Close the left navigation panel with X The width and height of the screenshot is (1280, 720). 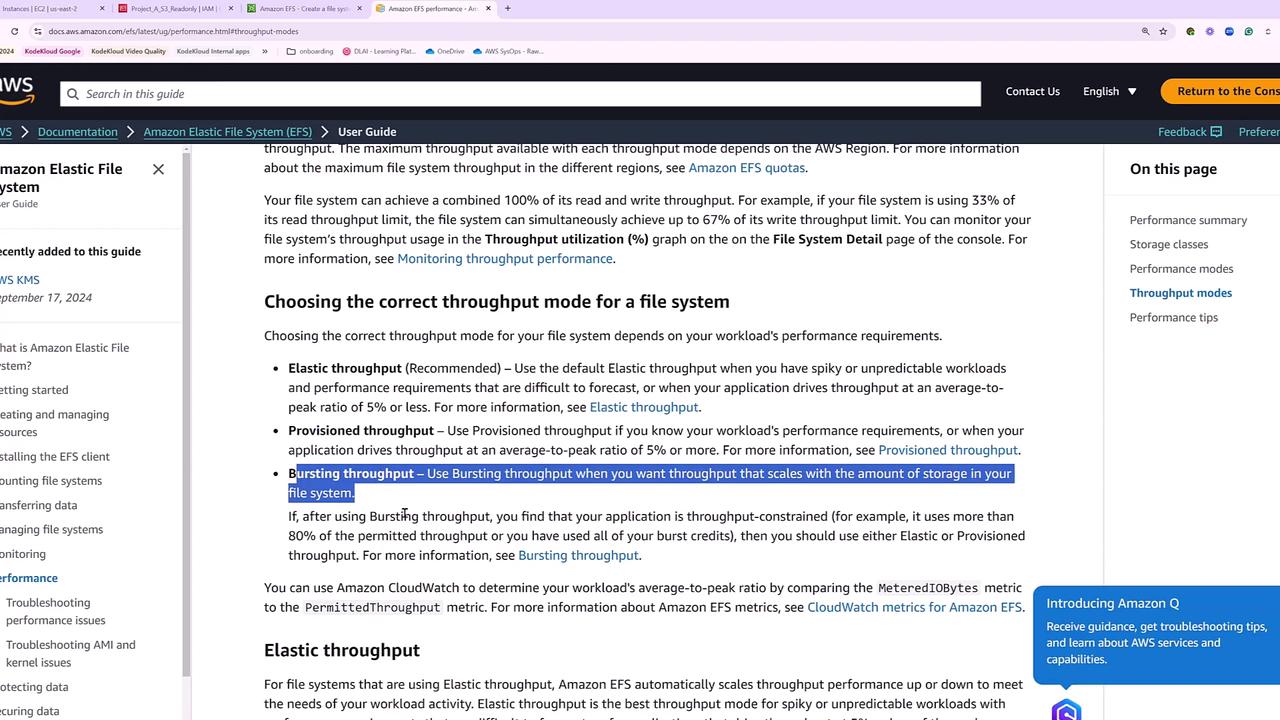tap(158, 169)
